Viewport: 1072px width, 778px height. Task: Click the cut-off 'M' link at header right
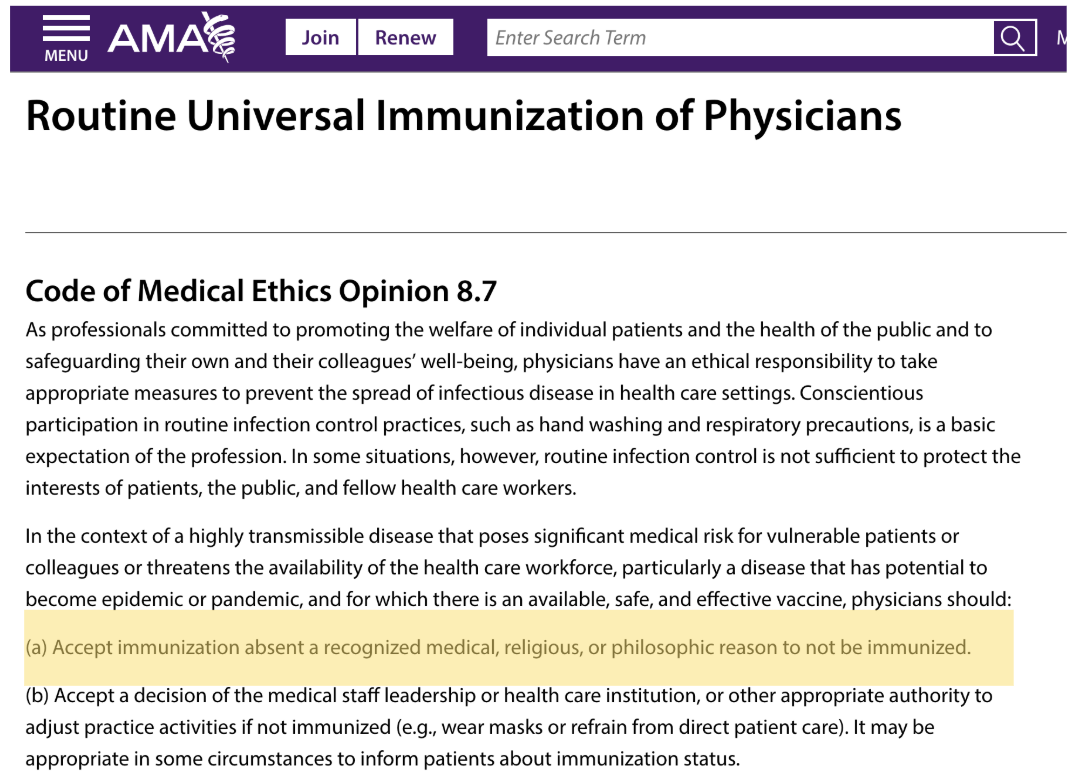[x=1062, y=38]
